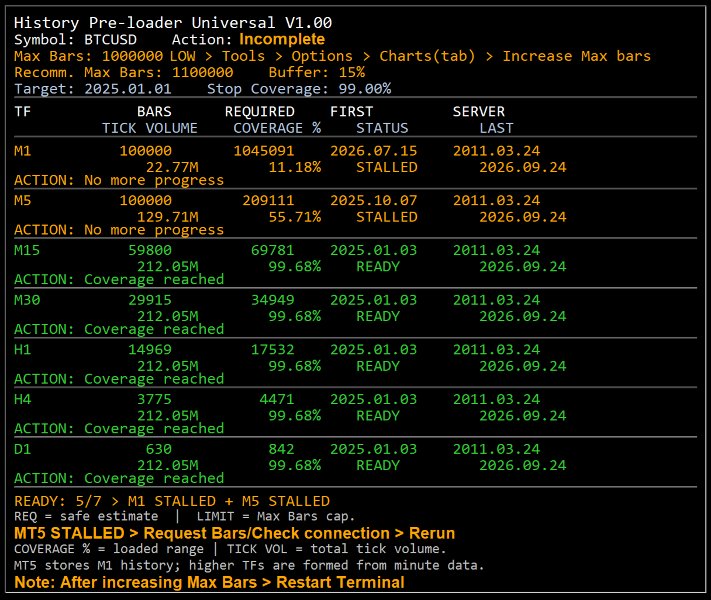Click 'ACTION: Coverage reached' under H1
711x600 pixels.
[x=119, y=379]
